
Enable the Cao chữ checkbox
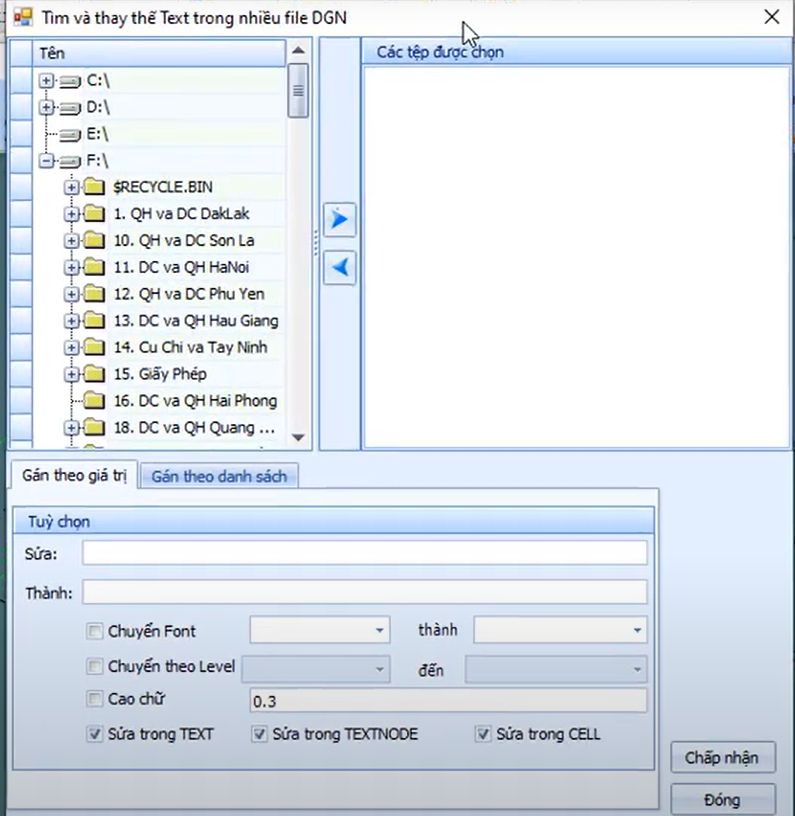coord(94,698)
